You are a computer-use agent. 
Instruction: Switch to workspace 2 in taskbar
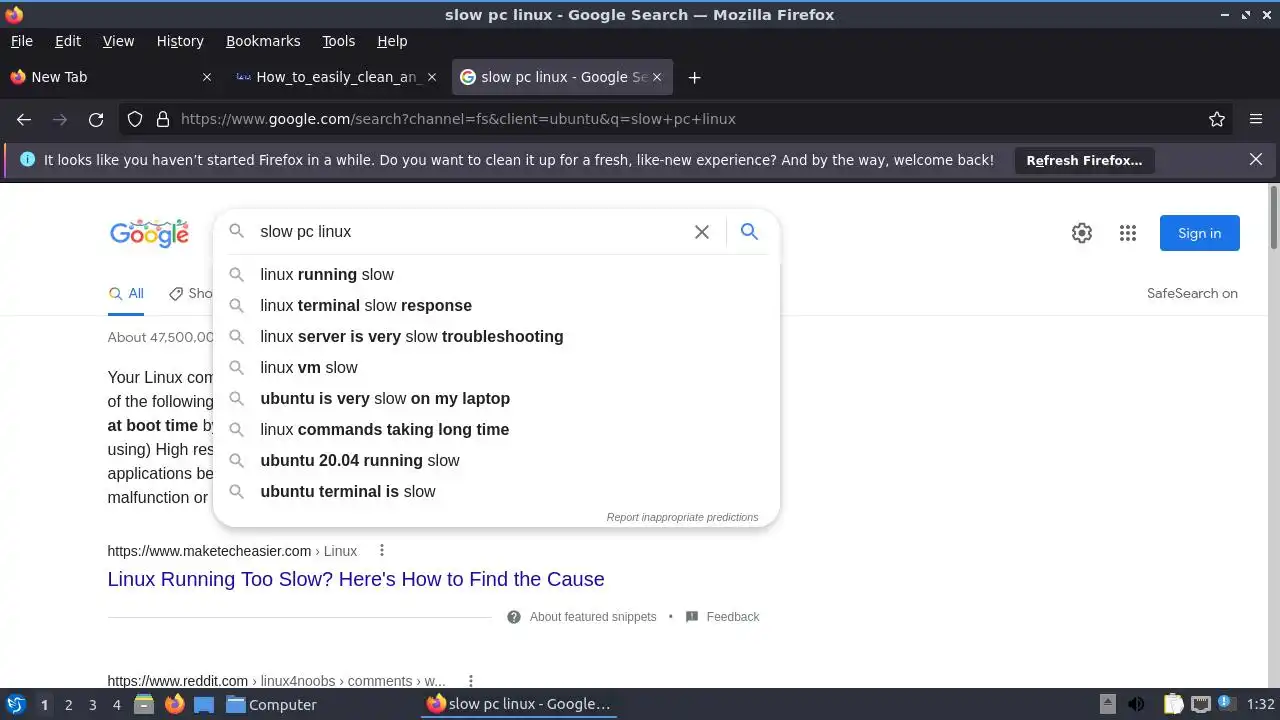tap(68, 705)
